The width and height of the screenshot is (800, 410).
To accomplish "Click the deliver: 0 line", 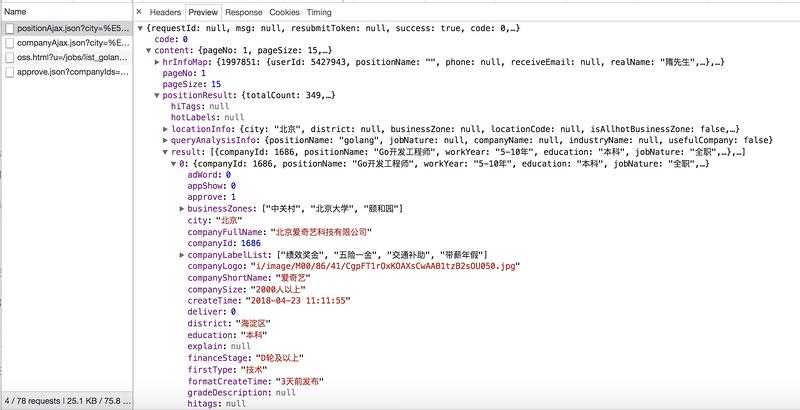I will tap(212, 312).
